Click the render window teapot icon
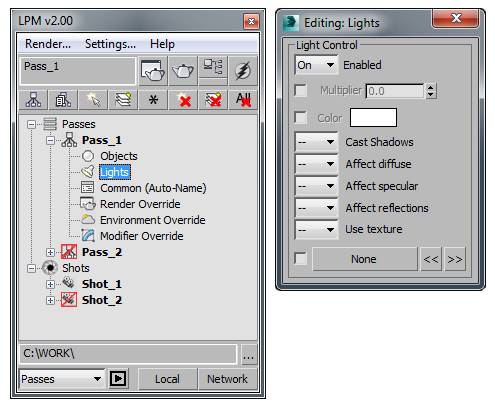Screen dimensions: 495x406 153,71
